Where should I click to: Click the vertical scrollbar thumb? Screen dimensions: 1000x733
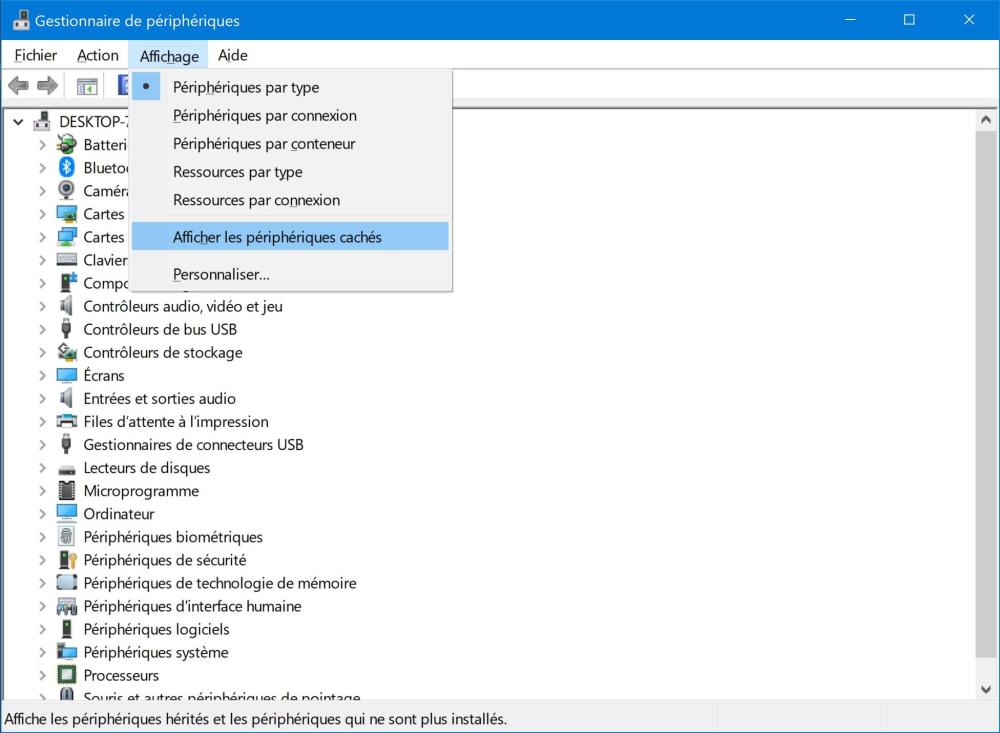click(x=985, y=394)
